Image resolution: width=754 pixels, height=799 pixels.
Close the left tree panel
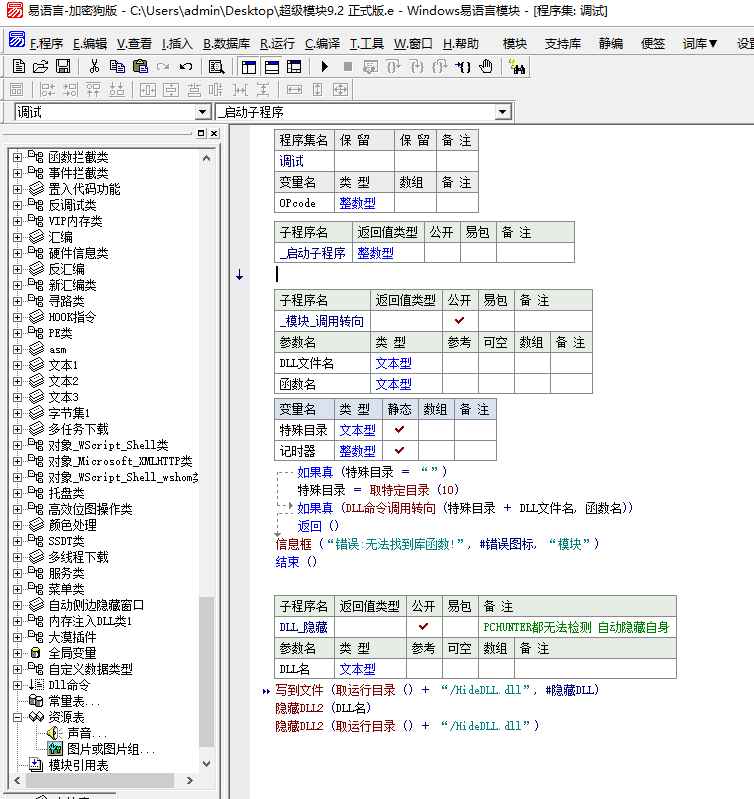pos(212,133)
